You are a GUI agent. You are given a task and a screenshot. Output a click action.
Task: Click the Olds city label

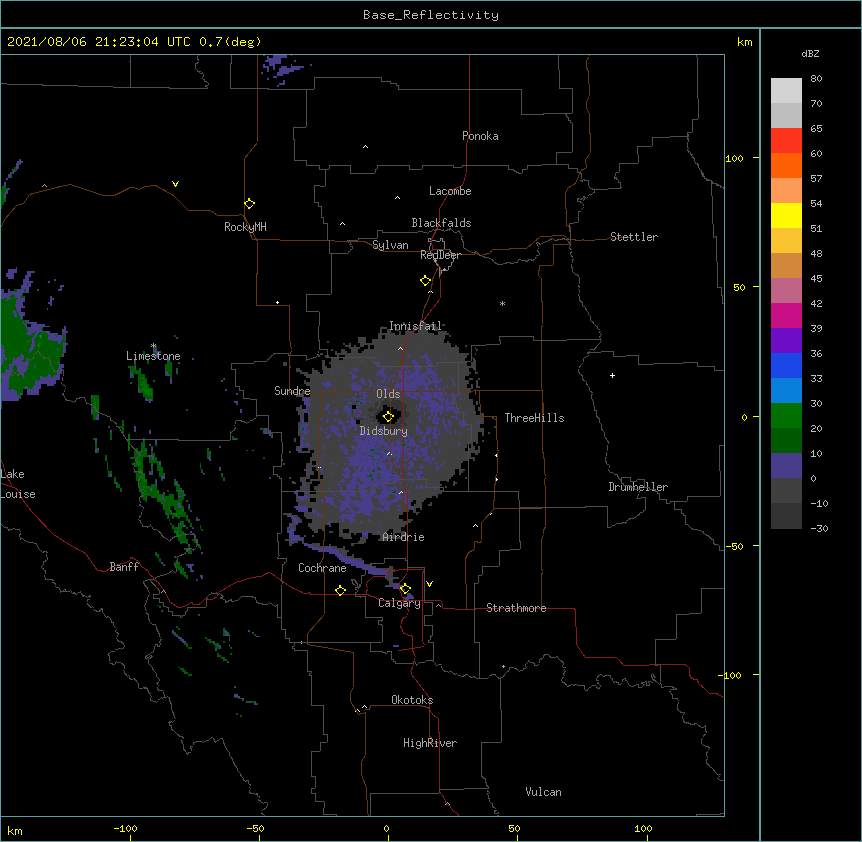[x=388, y=394]
